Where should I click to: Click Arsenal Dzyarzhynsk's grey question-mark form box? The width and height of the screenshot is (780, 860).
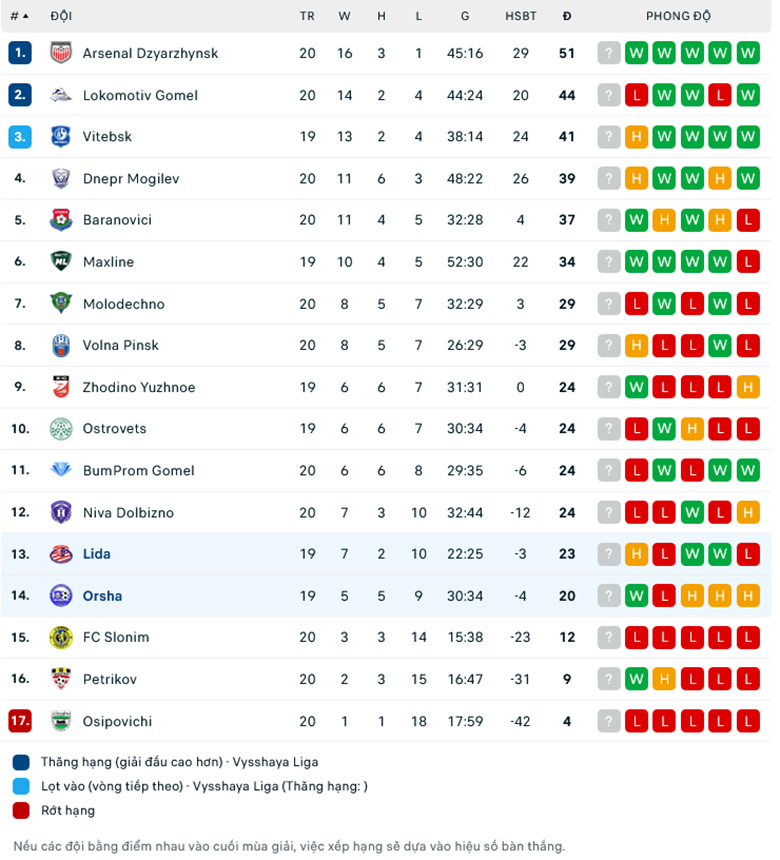(609, 53)
